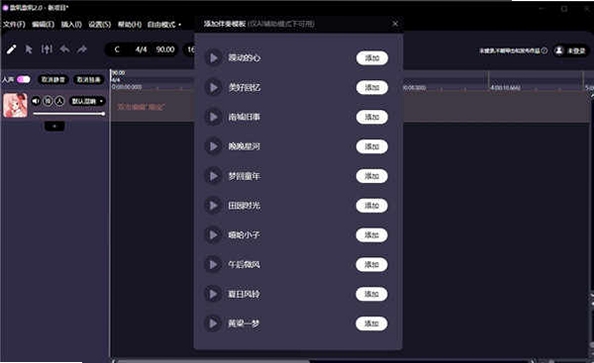Click the horizontal scrollbar below the timeline

pyautogui.click(x=212, y=361)
